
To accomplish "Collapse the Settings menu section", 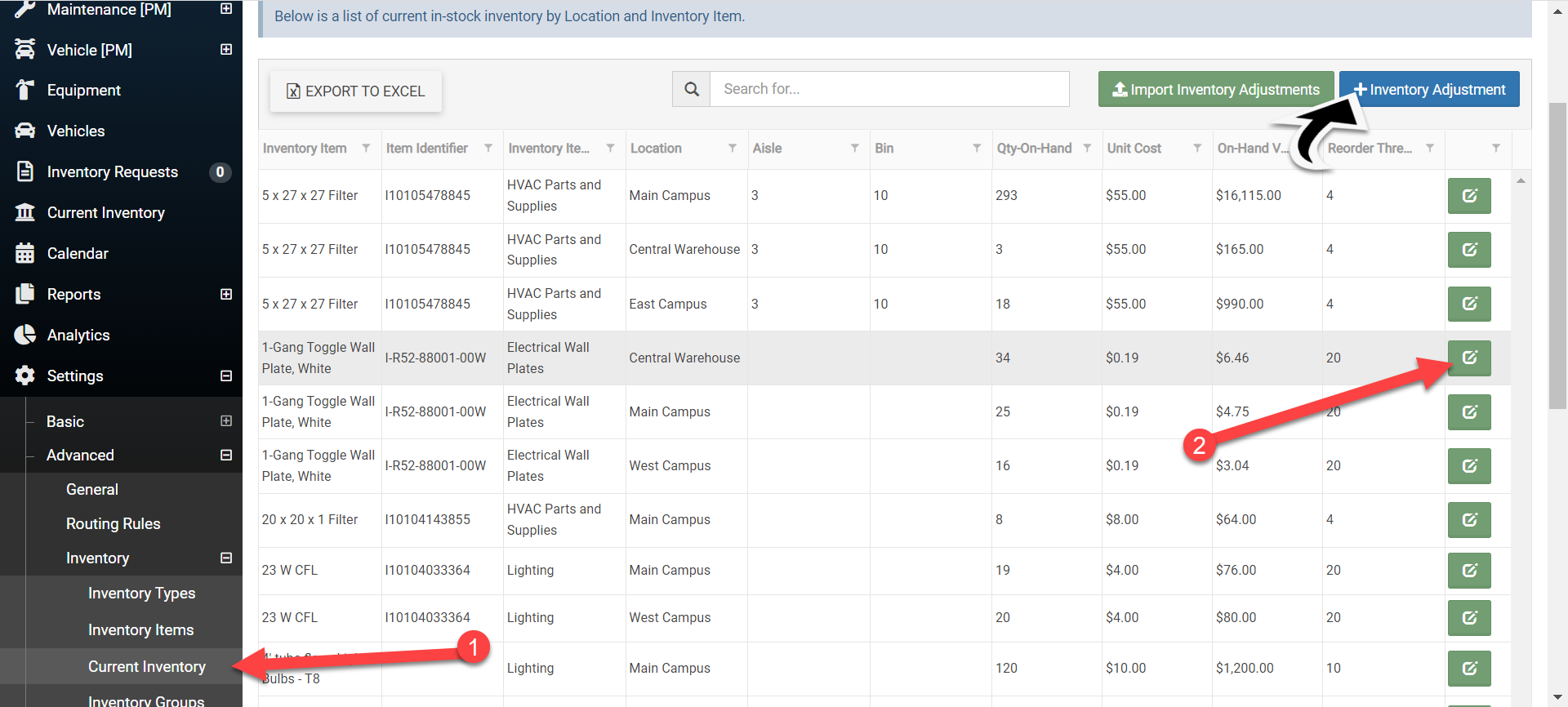I will [226, 376].
